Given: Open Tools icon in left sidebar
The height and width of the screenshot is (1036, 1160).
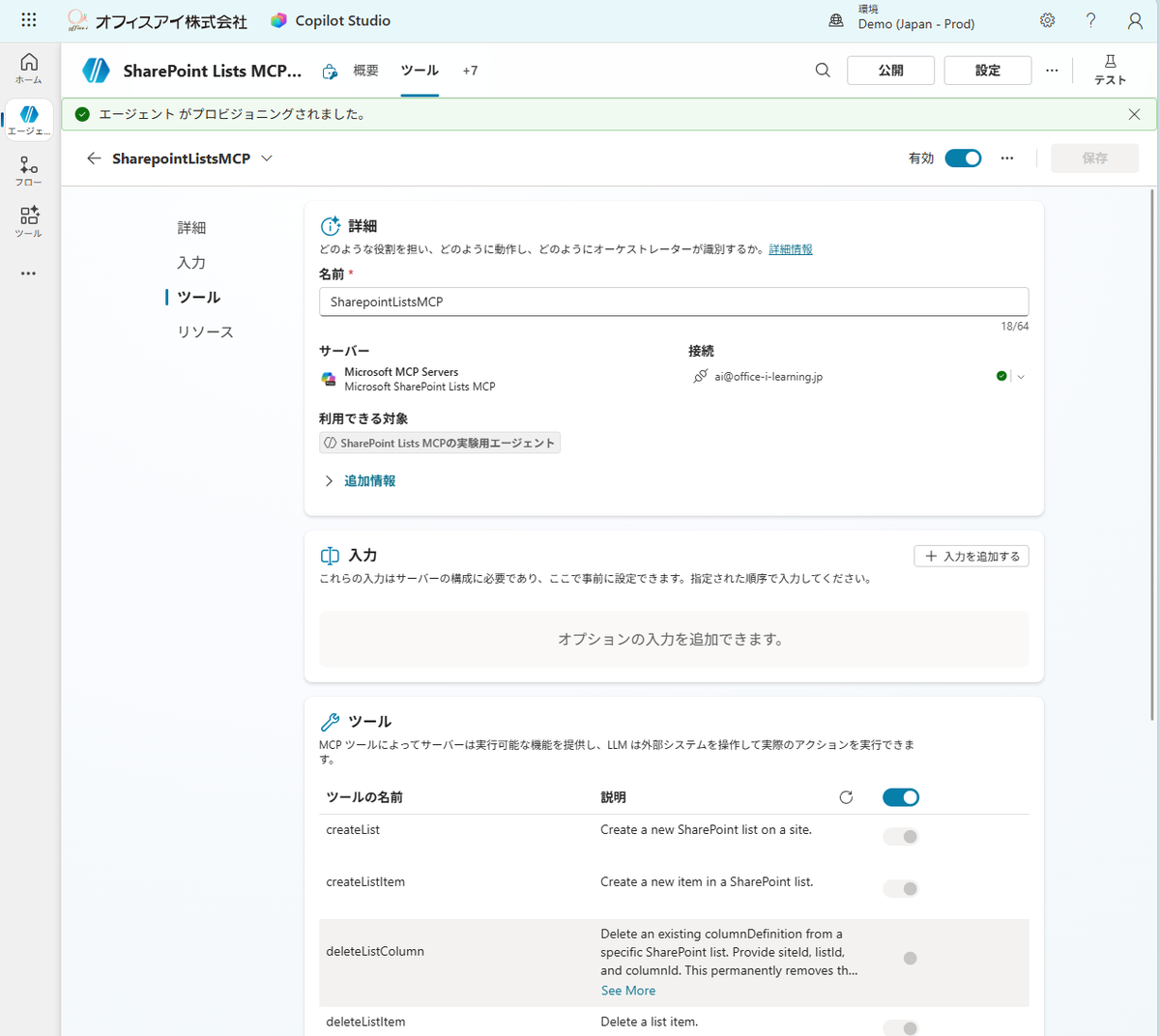Looking at the screenshot, I should pyautogui.click(x=29, y=220).
